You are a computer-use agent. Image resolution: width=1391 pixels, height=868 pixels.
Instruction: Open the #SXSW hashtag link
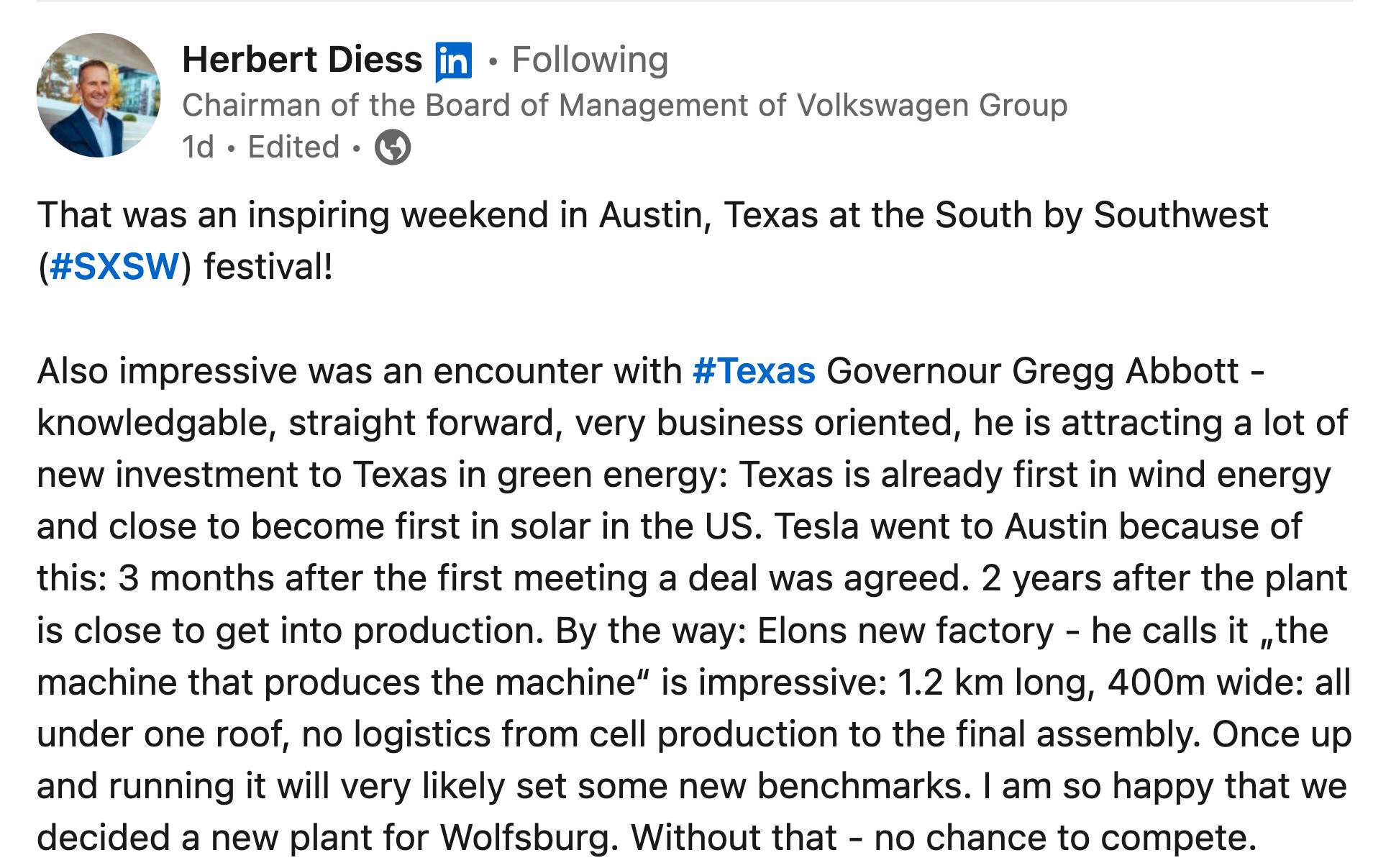[114, 267]
